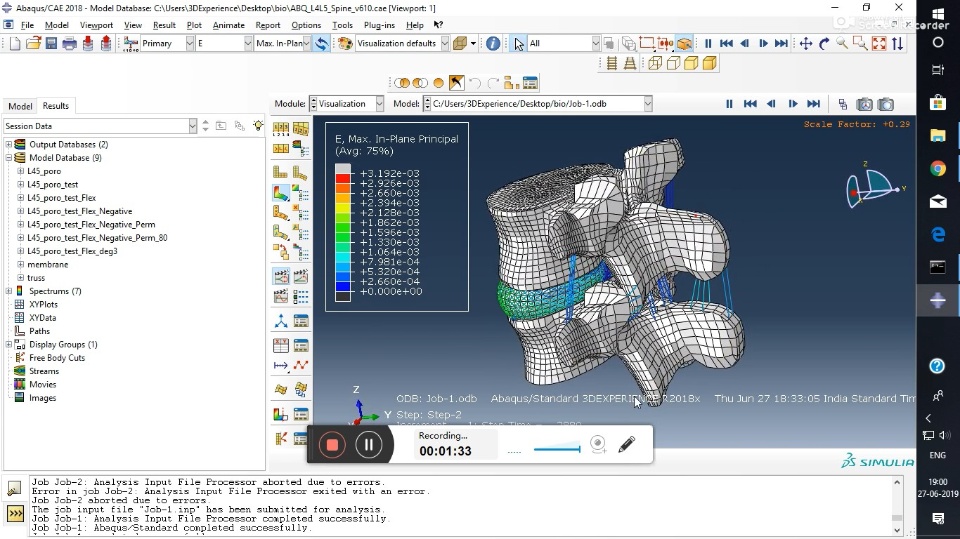Open the Plug-ins menu
960x539 pixels.
pyautogui.click(x=379, y=25)
